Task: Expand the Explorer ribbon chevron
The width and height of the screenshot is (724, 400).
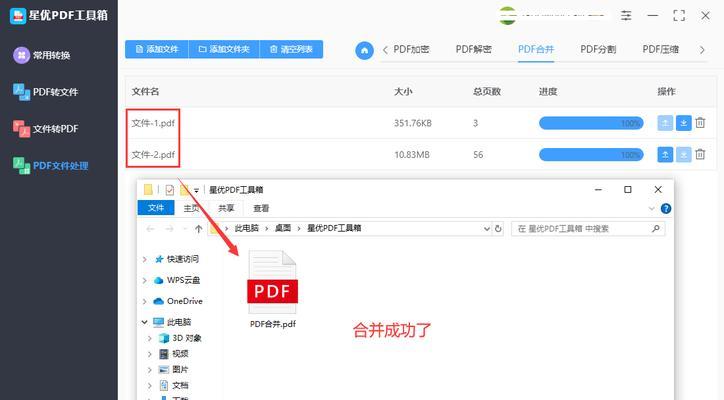Action: pyautogui.click(x=652, y=209)
